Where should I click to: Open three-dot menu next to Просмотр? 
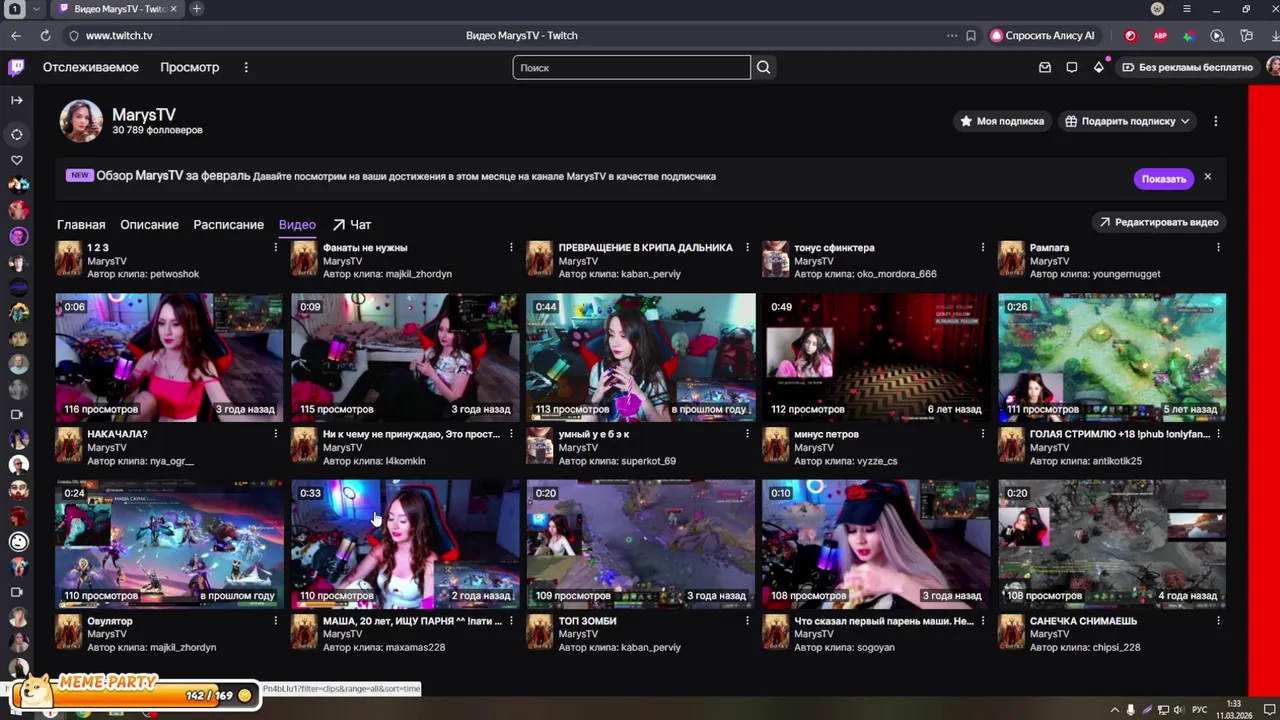pyautogui.click(x=246, y=67)
